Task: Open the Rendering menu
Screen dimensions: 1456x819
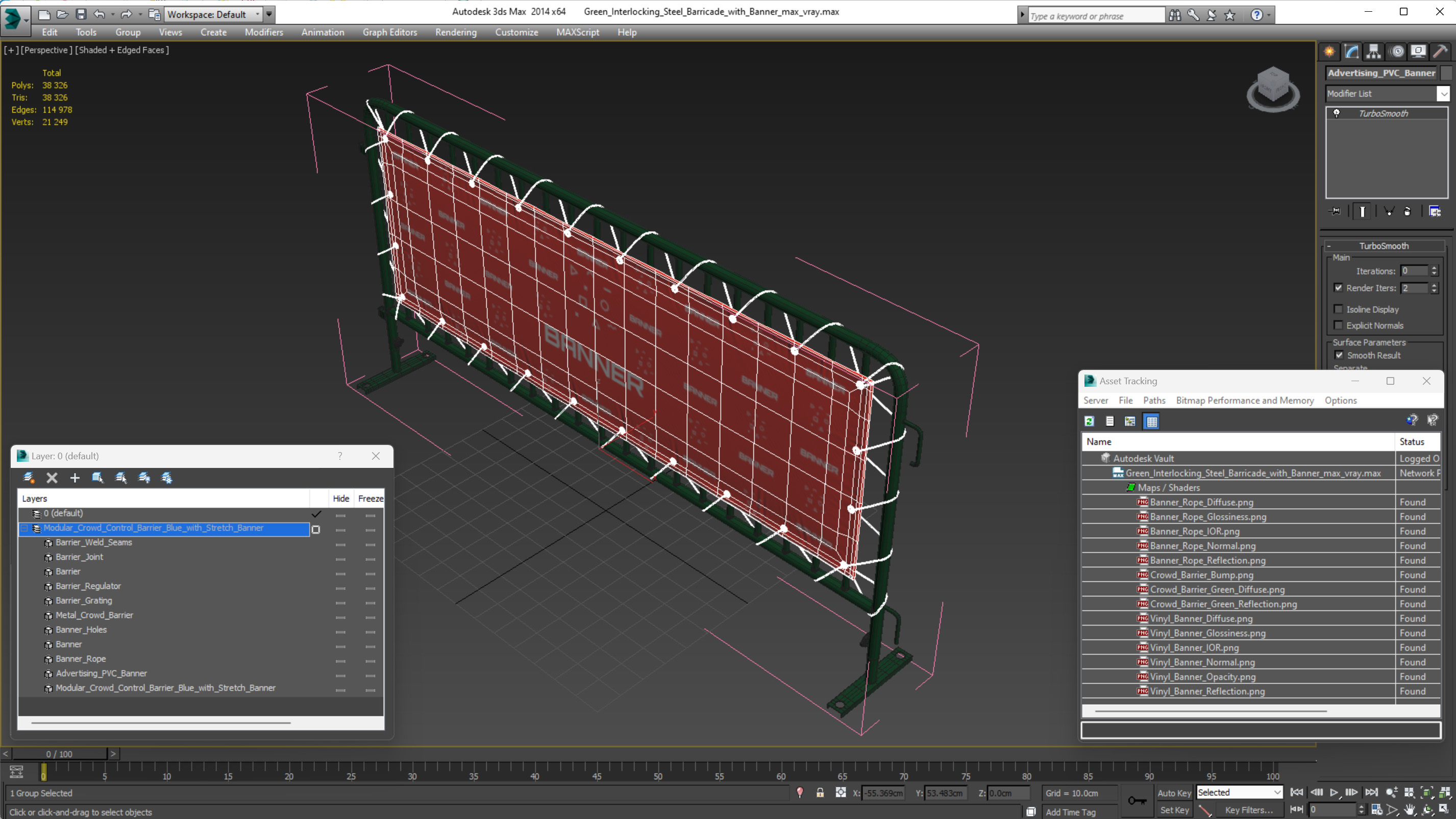Action: point(456,32)
